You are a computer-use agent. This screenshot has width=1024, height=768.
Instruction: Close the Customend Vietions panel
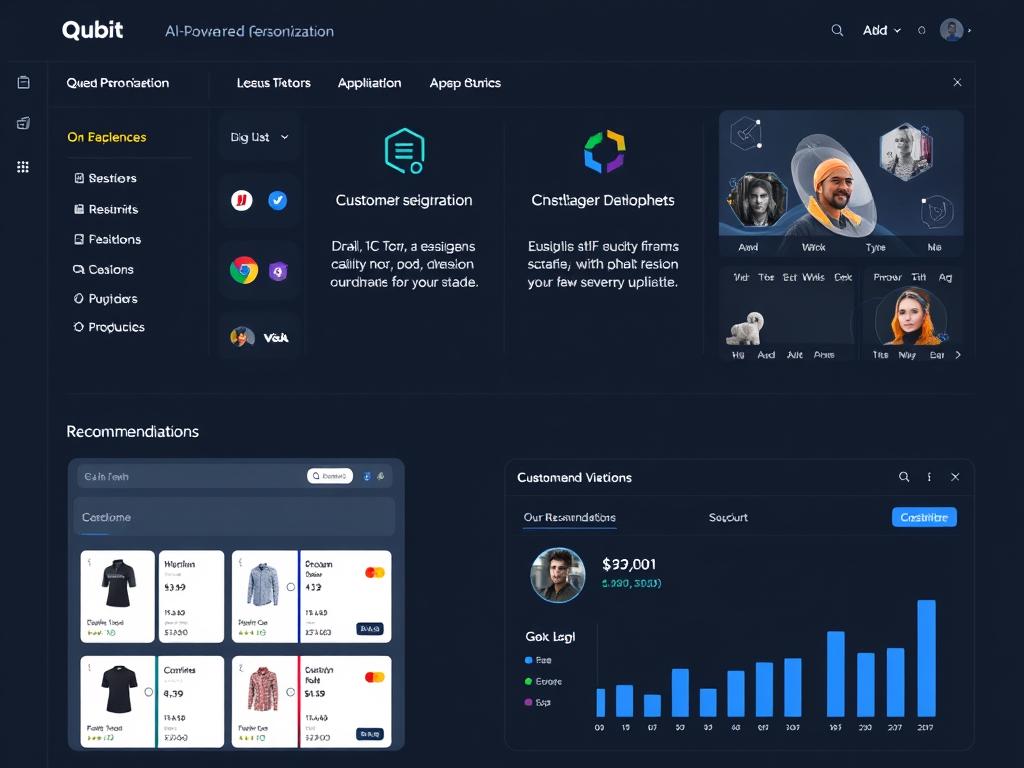(x=955, y=477)
